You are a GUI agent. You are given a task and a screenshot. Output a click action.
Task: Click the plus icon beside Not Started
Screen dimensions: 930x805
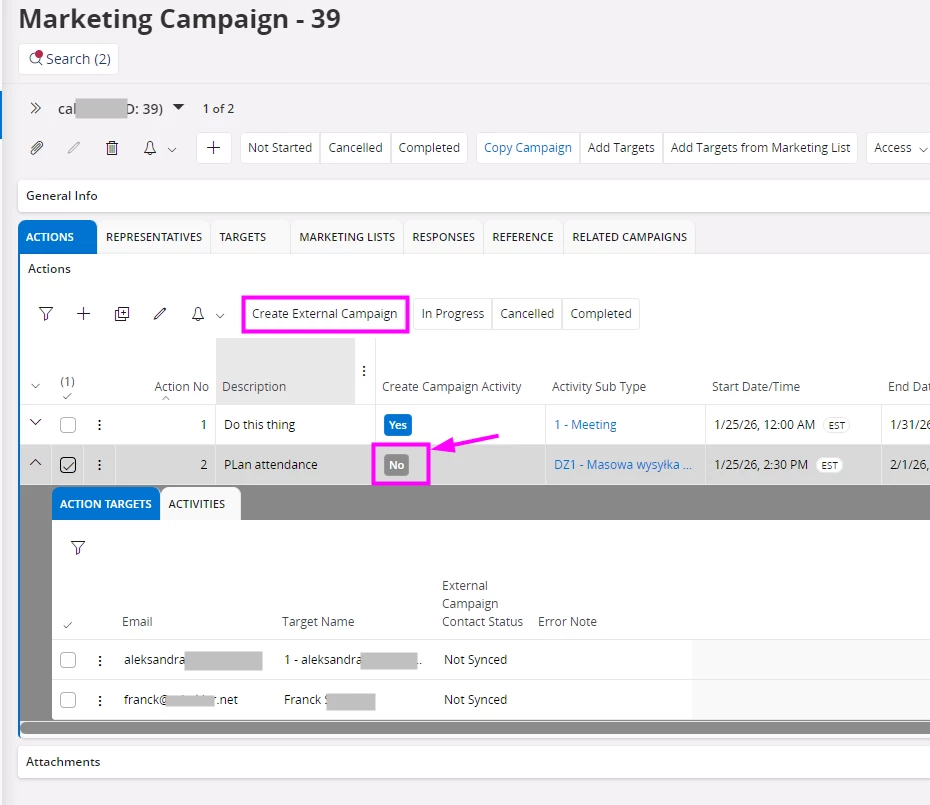[x=213, y=148]
